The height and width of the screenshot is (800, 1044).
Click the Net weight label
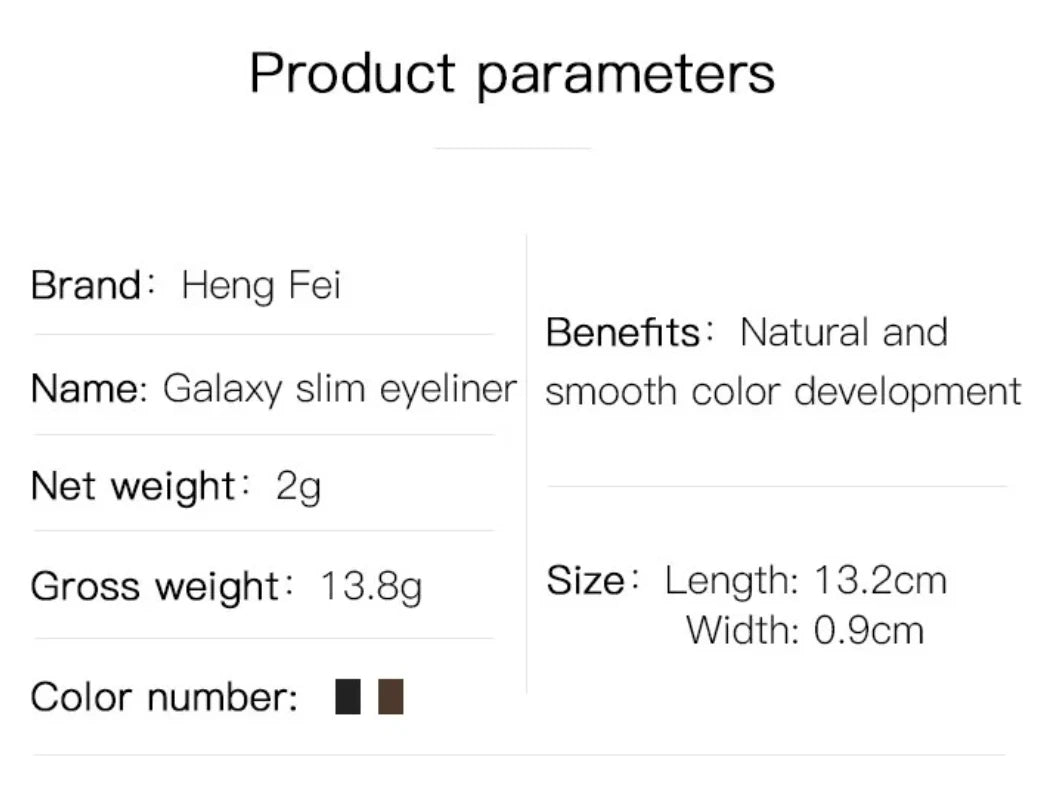pos(132,487)
